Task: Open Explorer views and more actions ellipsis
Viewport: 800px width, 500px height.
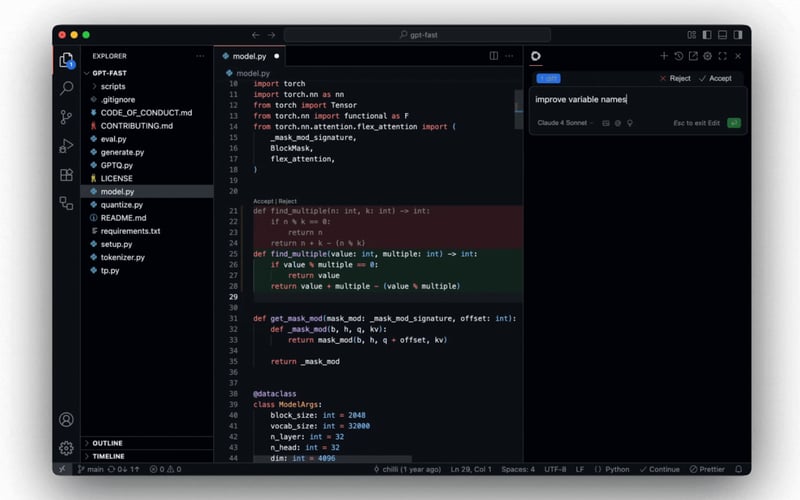Action: [x=200, y=56]
